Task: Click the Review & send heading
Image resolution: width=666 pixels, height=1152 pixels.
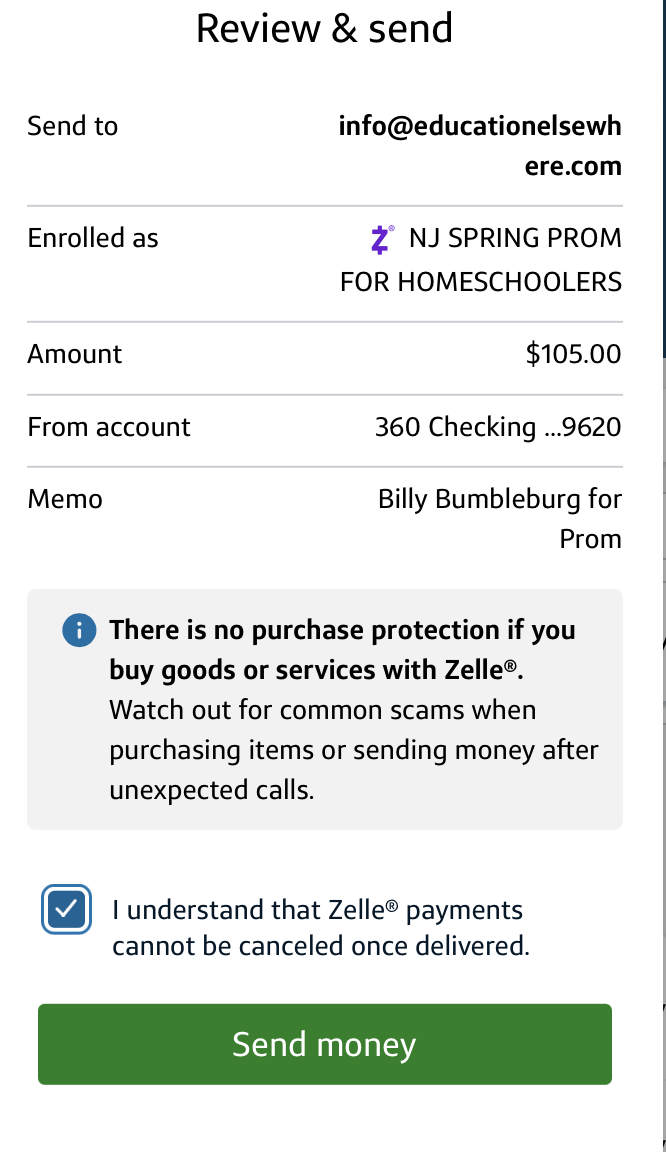Action: [x=324, y=28]
